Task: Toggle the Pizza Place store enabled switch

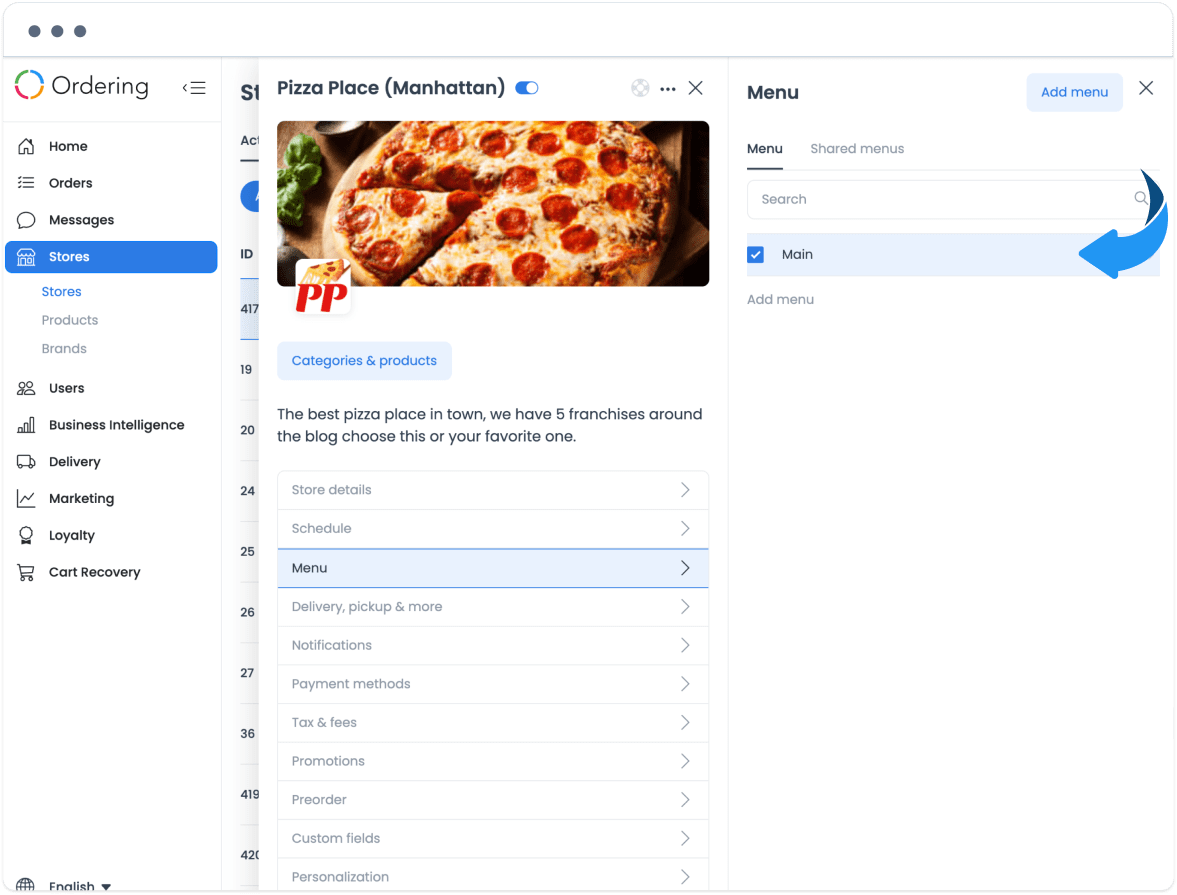Action: tap(527, 89)
